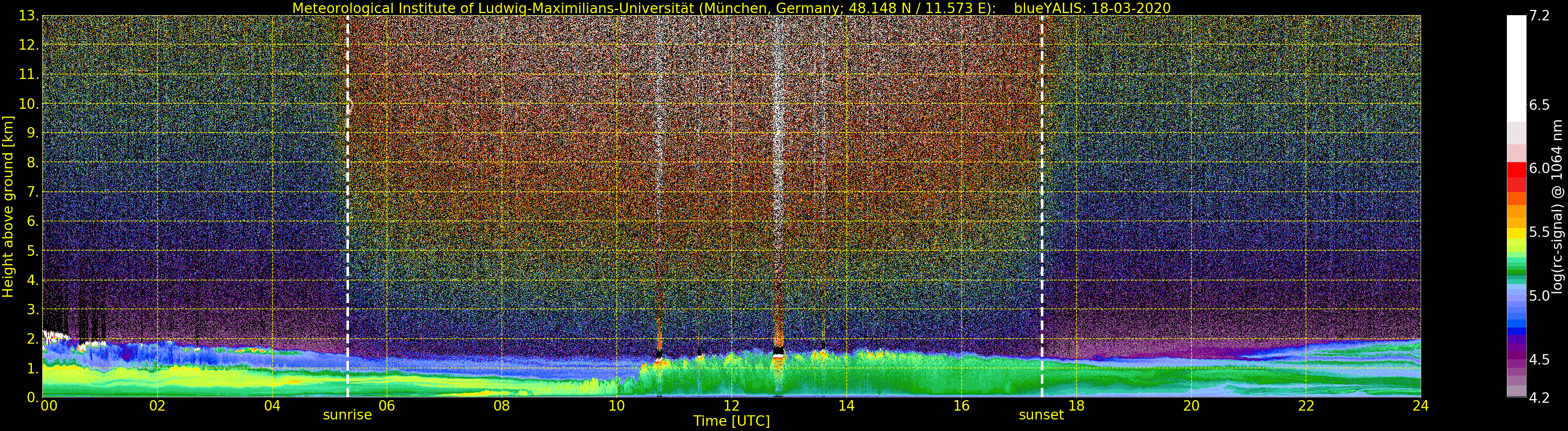Click the colorbar tick value '5.5'

(x=1539, y=232)
